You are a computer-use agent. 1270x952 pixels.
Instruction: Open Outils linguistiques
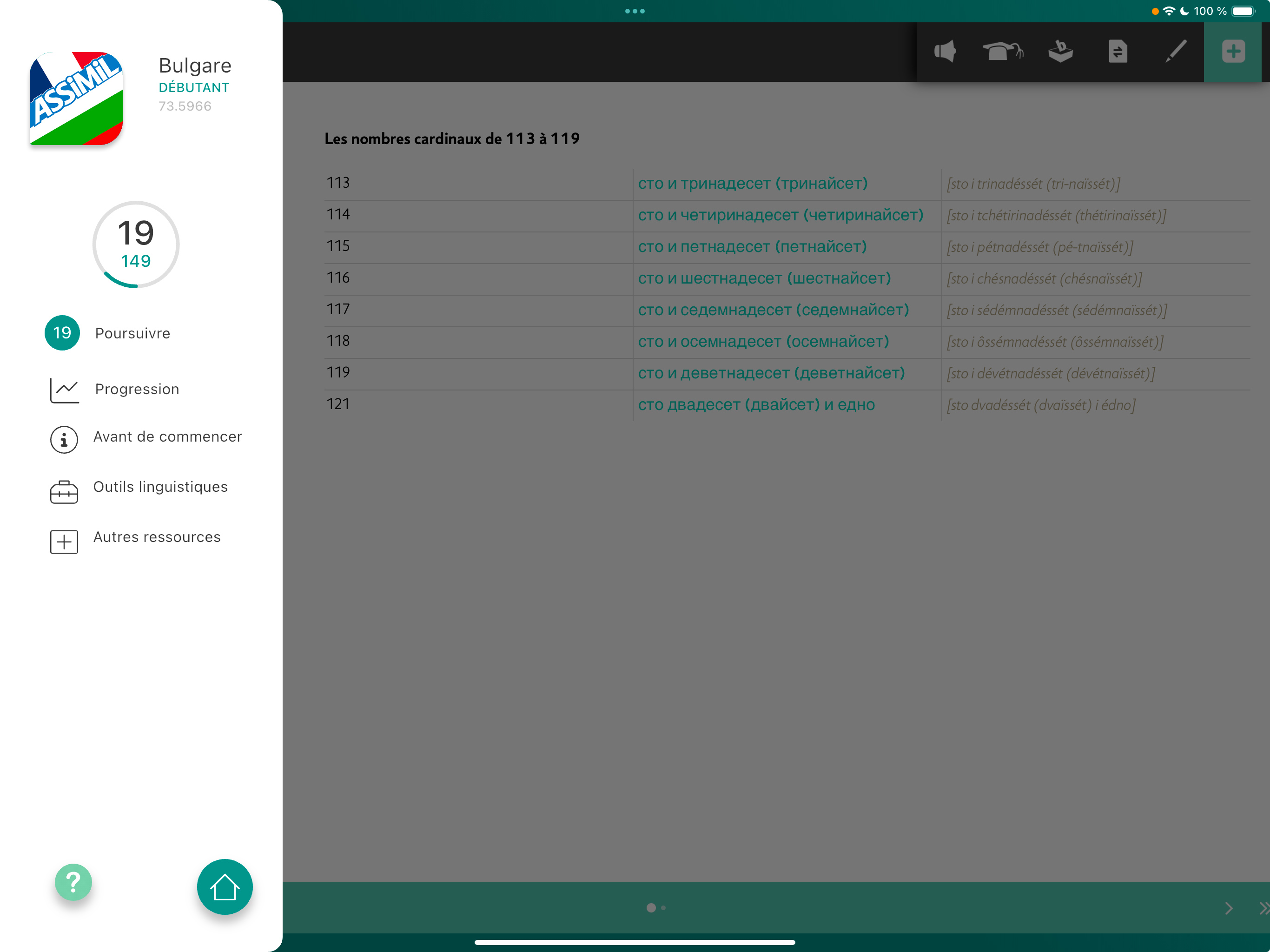pyautogui.click(x=161, y=487)
